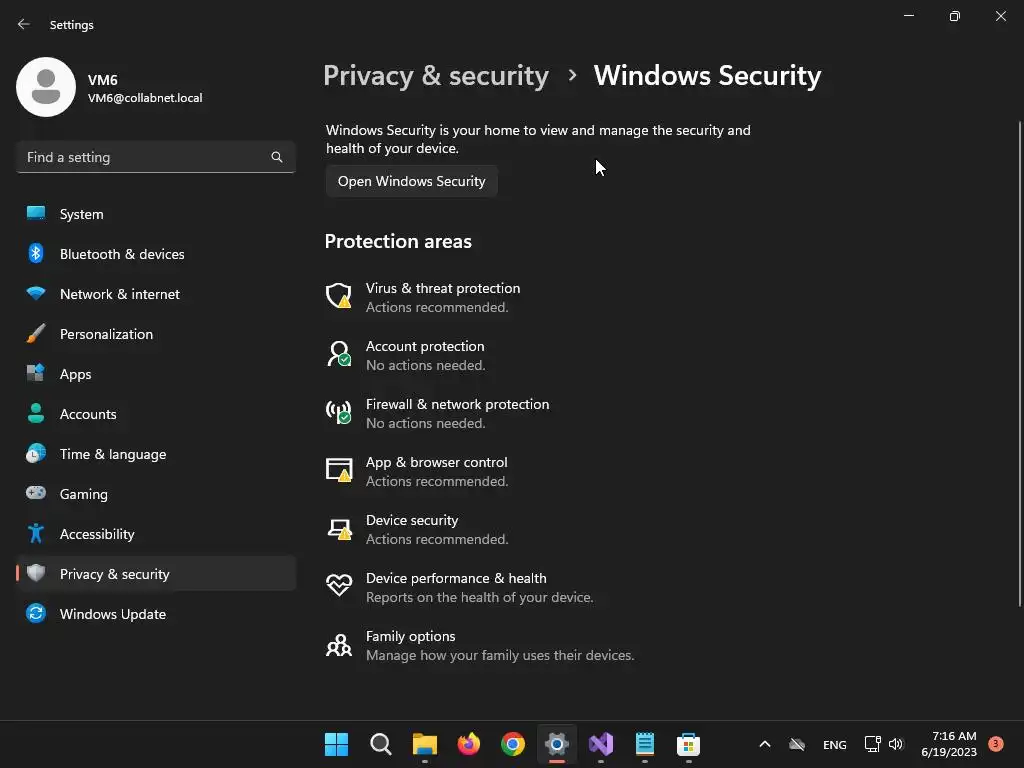Open Visual Studio from taskbar
Viewport: 1024px width, 768px height.
[x=601, y=744]
